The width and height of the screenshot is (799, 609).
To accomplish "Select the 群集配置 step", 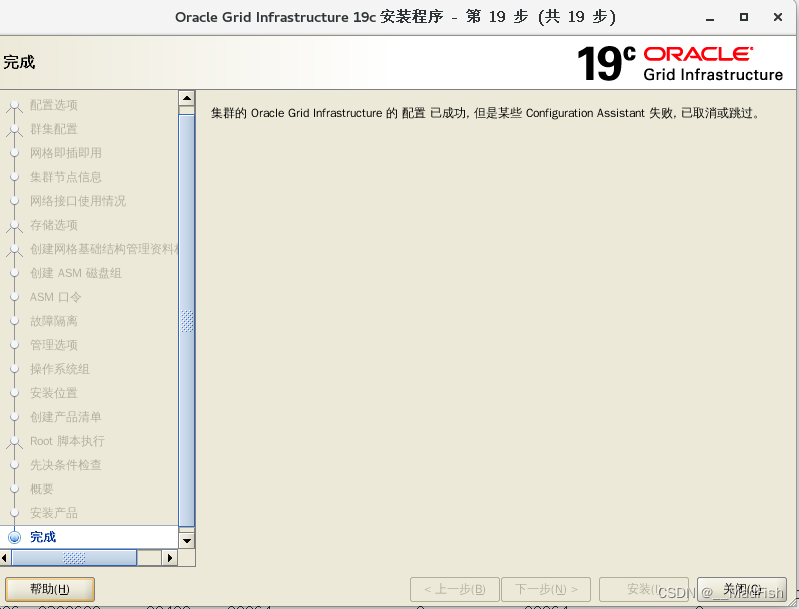I will 54,129.
